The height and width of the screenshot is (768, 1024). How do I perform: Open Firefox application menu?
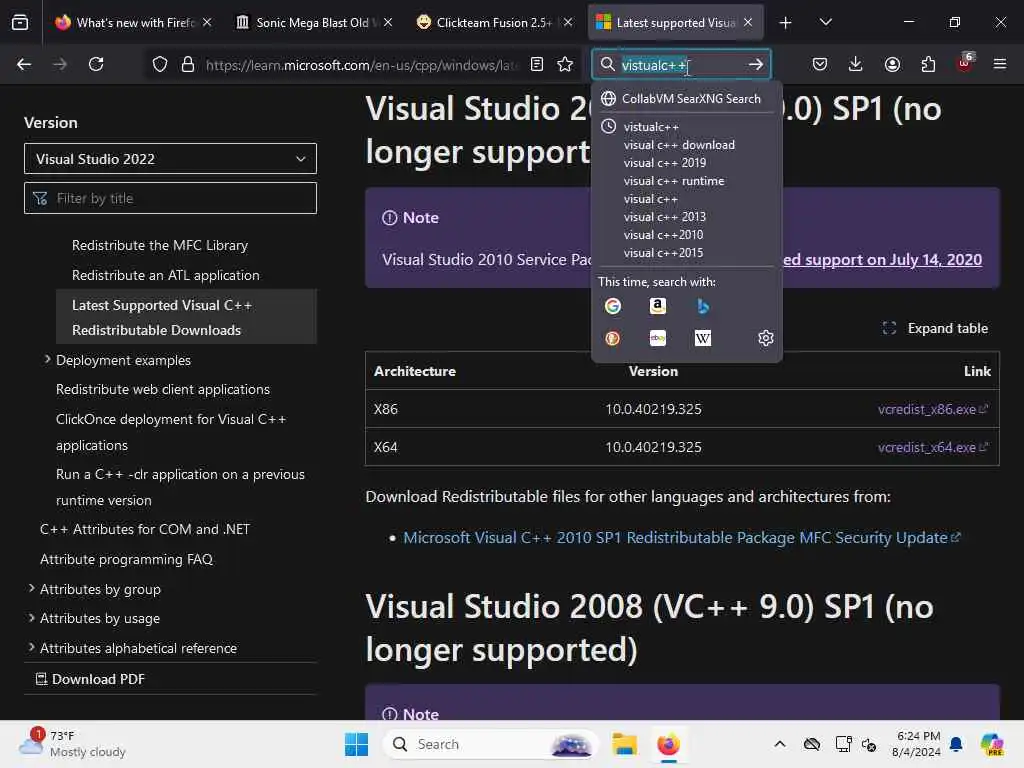point(1000,64)
